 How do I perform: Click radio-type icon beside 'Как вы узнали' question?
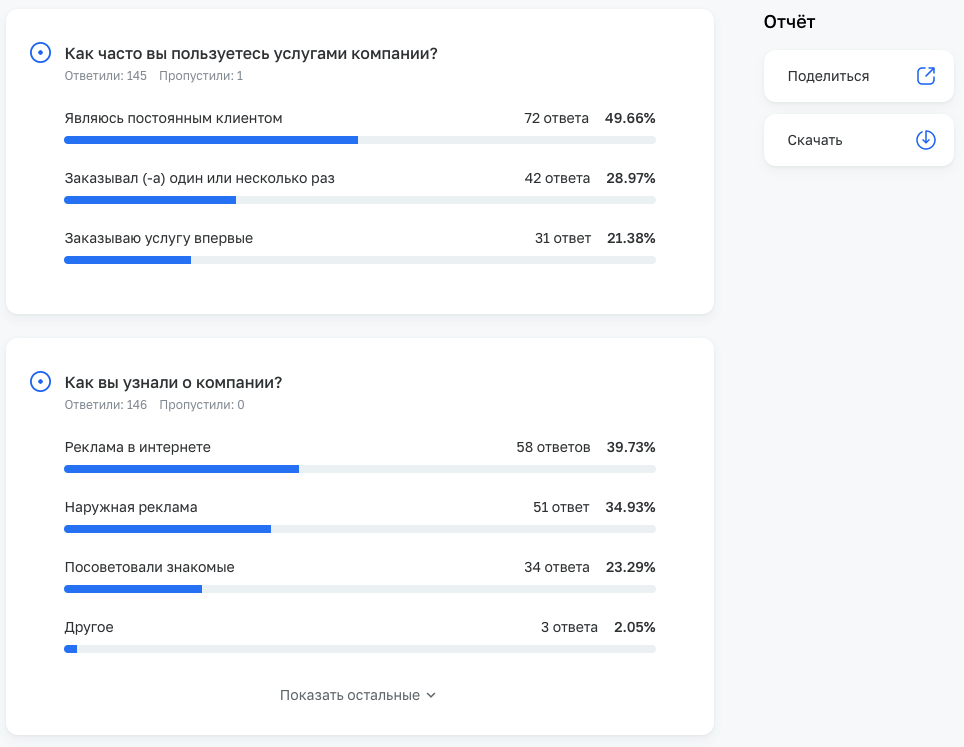pyautogui.click(x=40, y=381)
